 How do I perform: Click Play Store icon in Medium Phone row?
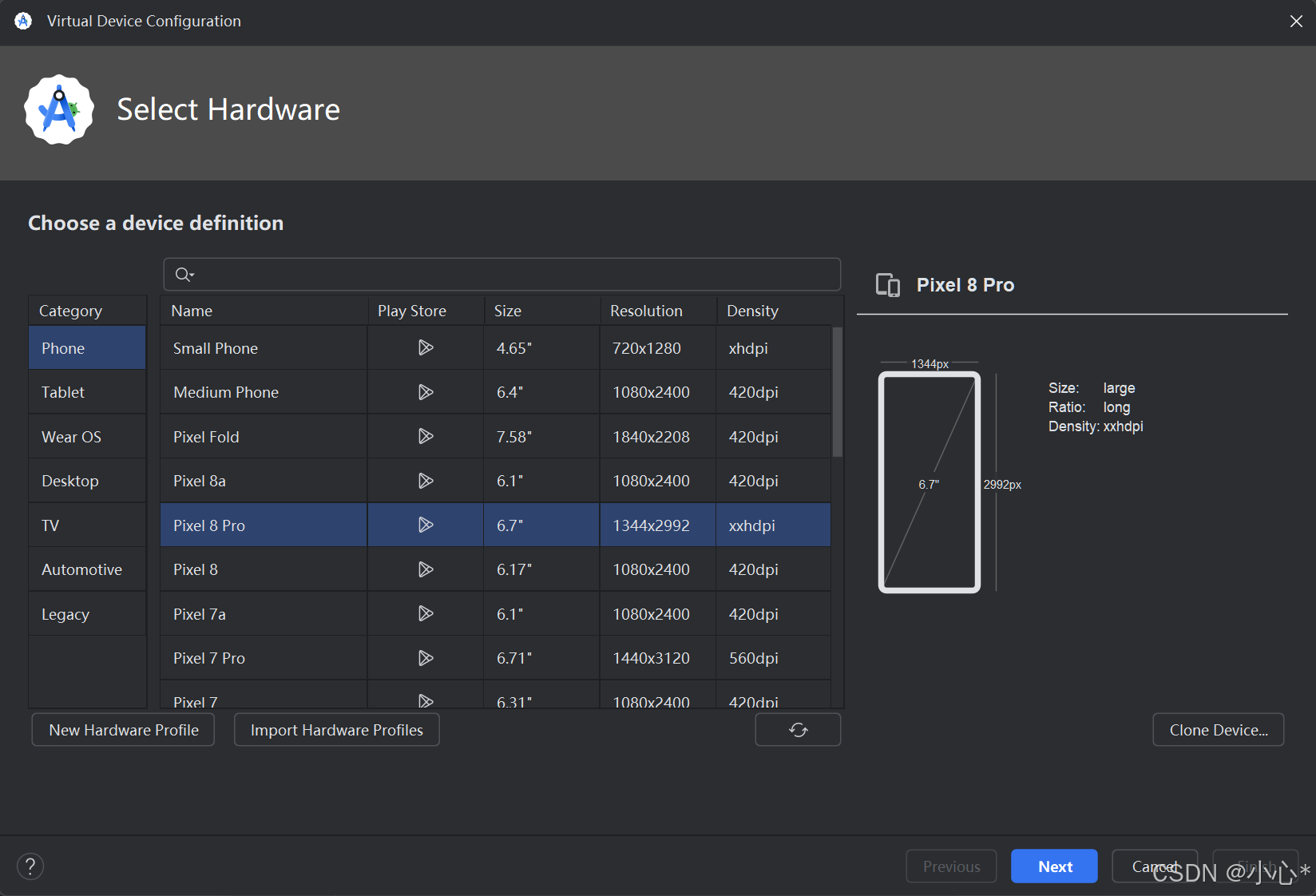[x=426, y=392]
